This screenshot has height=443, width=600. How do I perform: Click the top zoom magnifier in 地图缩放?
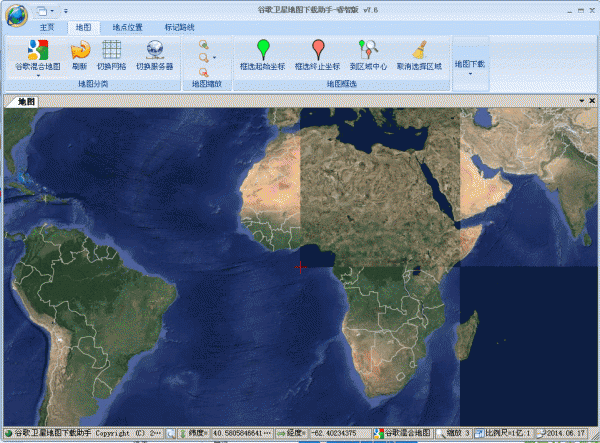coord(204,44)
